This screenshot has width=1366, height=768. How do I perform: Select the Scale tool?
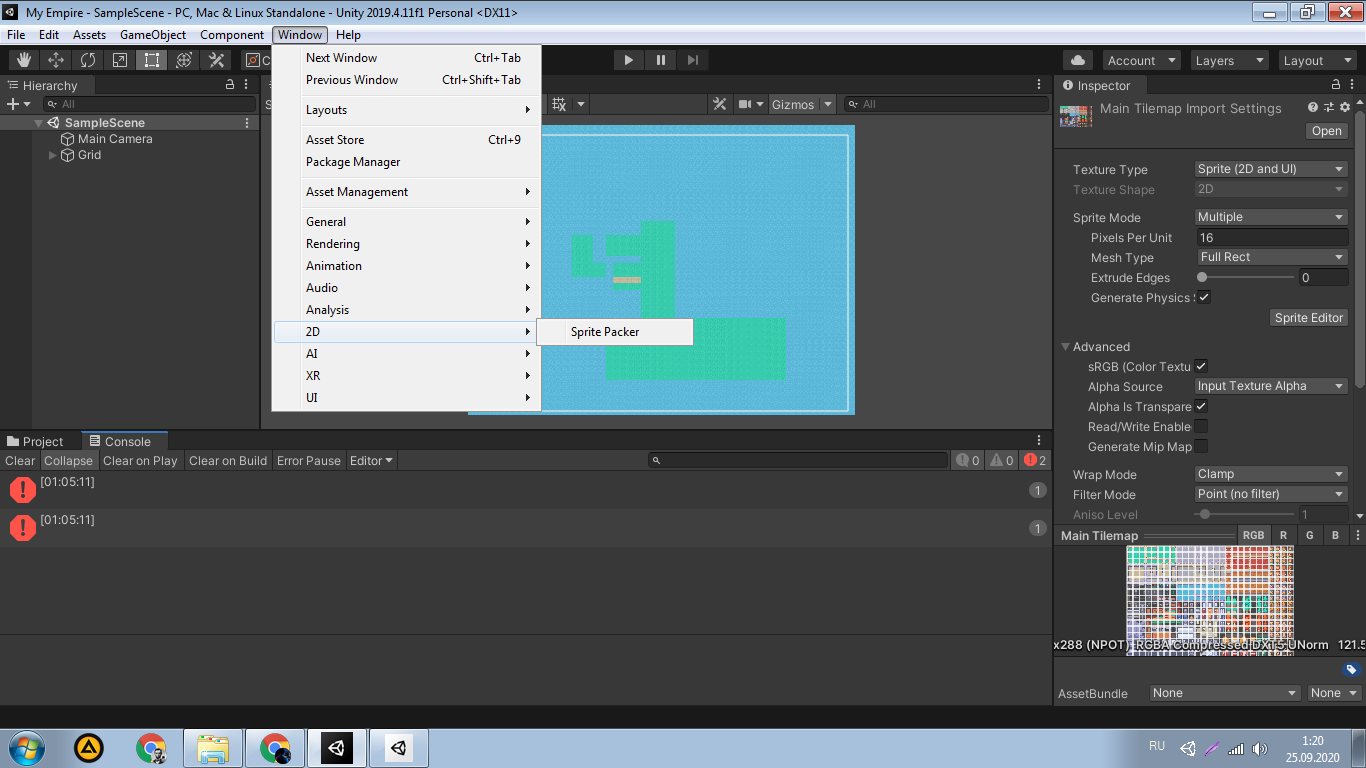(120, 60)
